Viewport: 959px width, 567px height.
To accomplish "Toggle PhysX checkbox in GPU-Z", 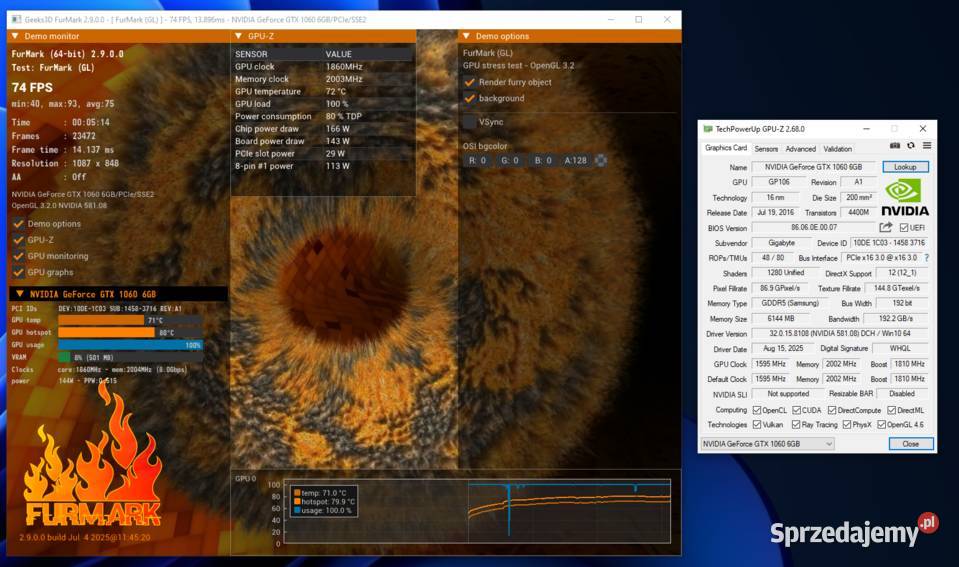I will [847, 424].
